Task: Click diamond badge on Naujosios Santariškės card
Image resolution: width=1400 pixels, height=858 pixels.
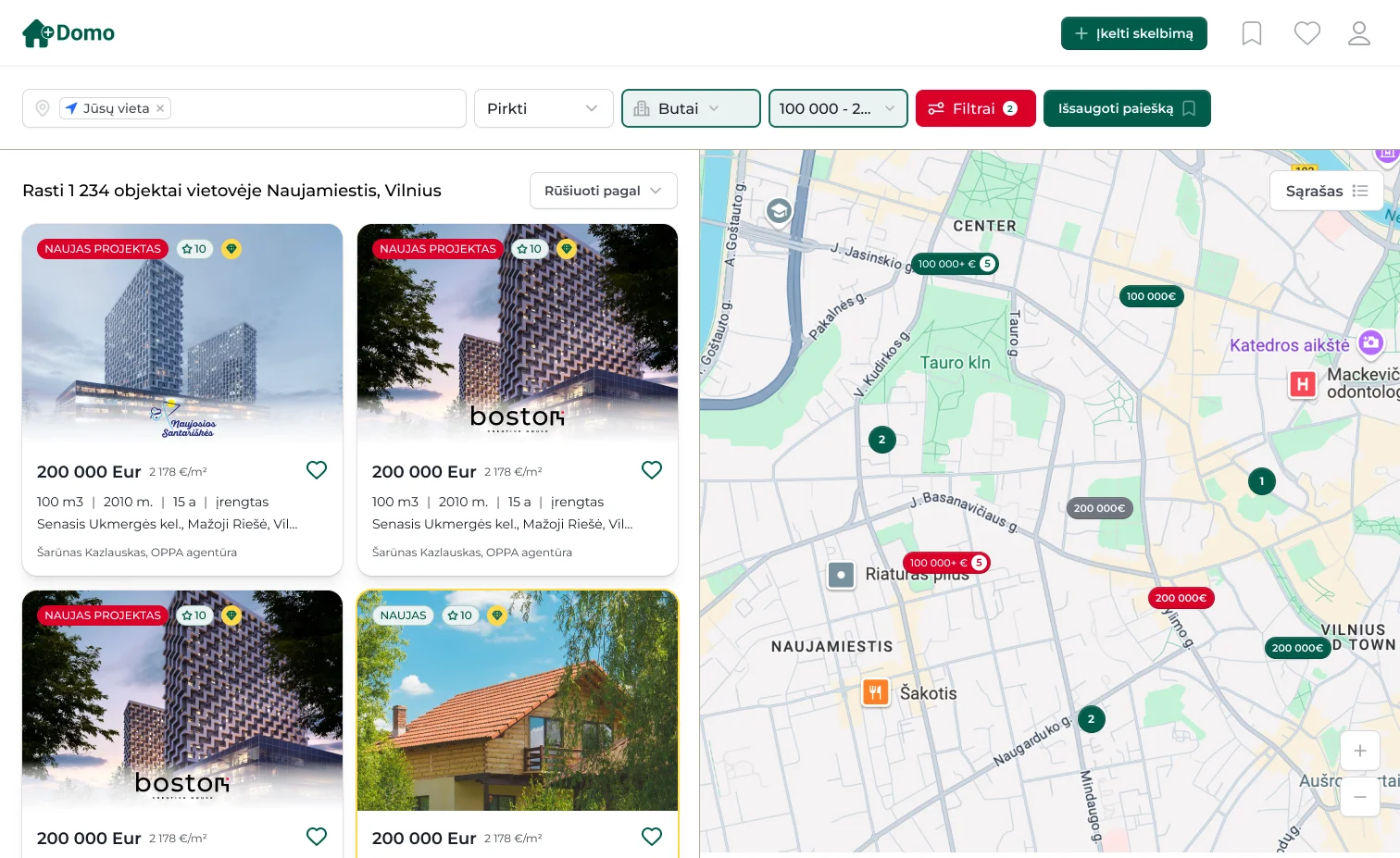Action: 231,249
